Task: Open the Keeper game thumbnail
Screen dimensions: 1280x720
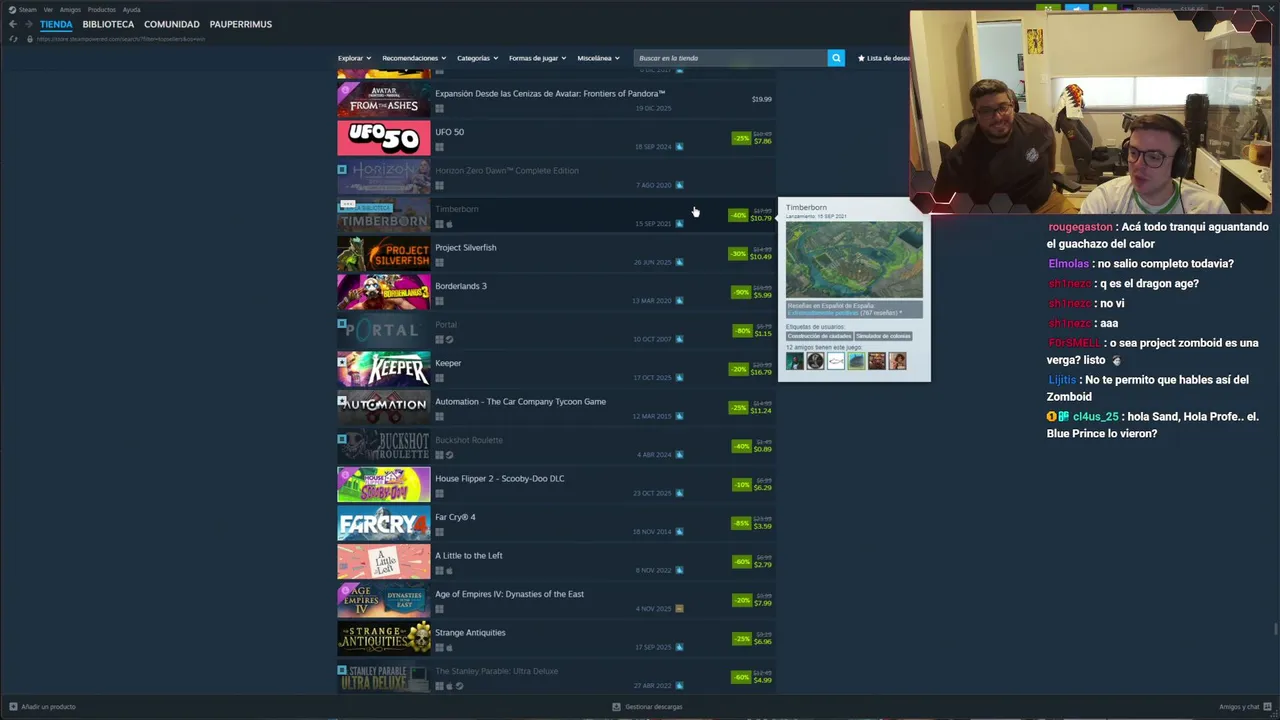Action: [x=384, y=369]
